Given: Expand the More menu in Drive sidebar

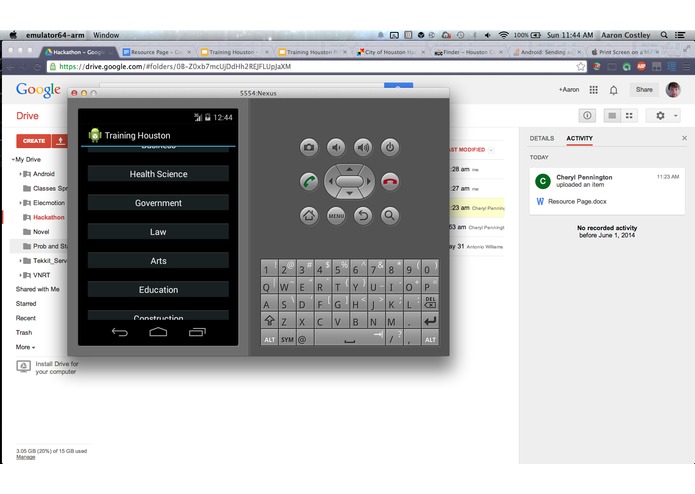Looking at the screenshot, I should coord(25,347).
